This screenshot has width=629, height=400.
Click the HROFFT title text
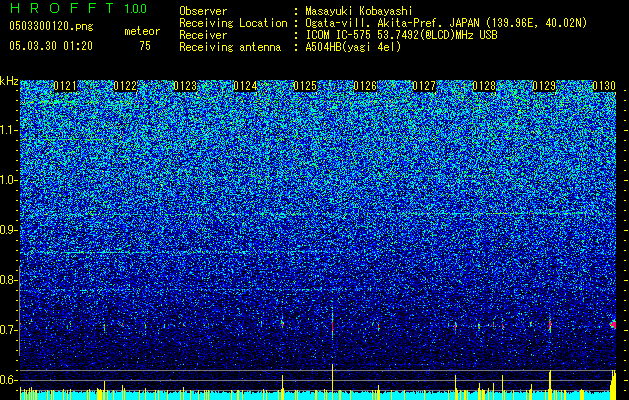(x=62, y=8)
